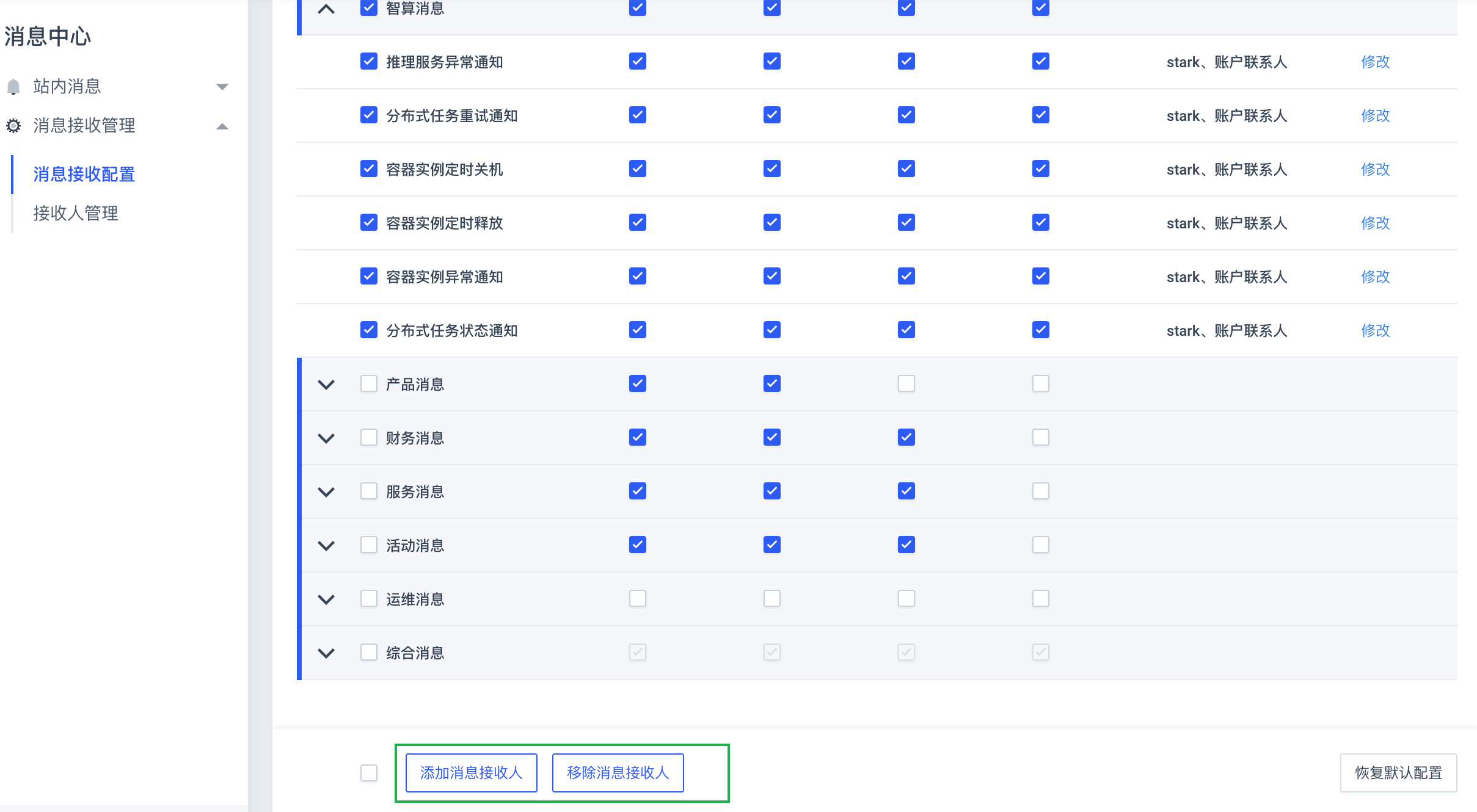Collapse the 消息接收管理 sidebar arrow
Screen dimensions: 1477x812
pos(222,126)
